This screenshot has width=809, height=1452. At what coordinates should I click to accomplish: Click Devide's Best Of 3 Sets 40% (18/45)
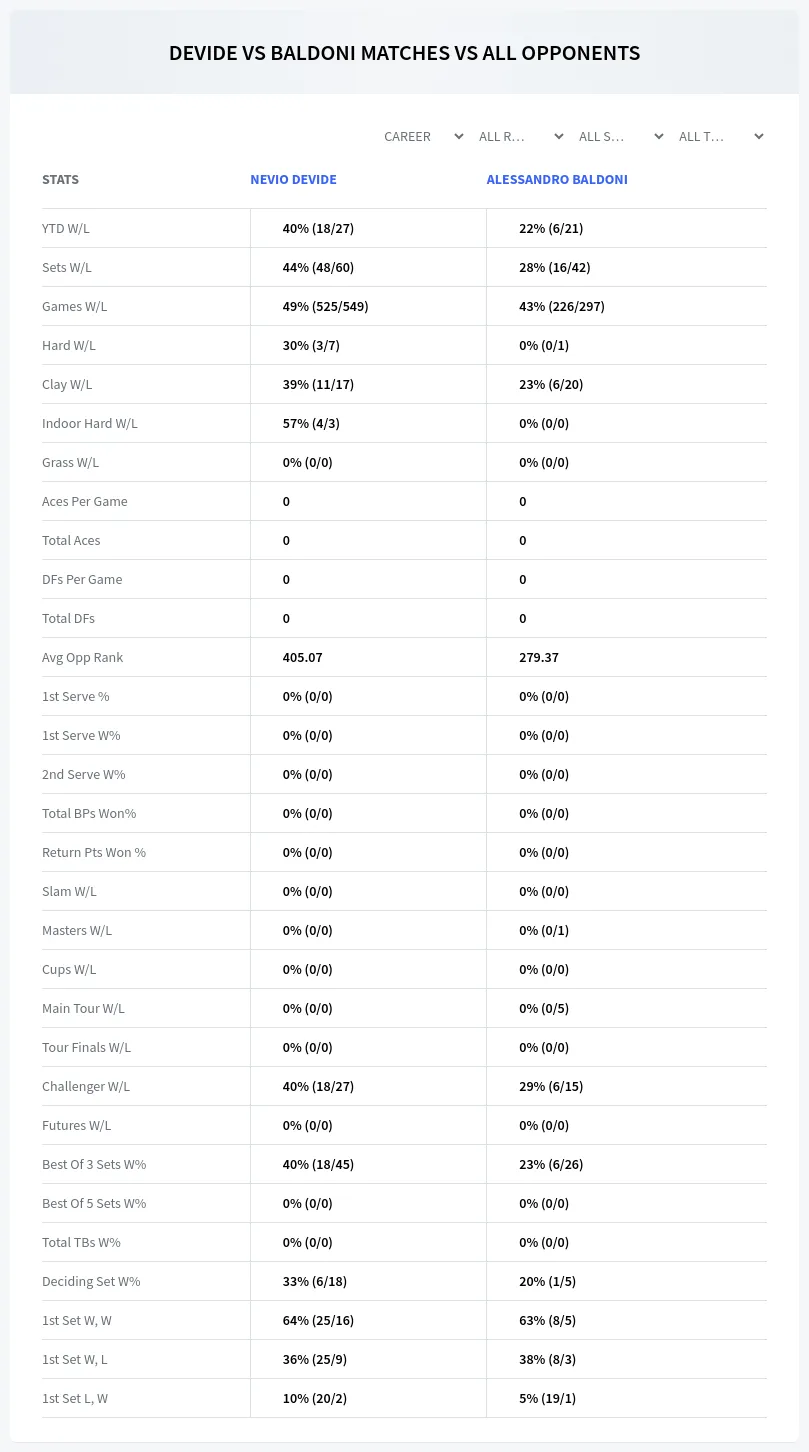pos(318,1164)
